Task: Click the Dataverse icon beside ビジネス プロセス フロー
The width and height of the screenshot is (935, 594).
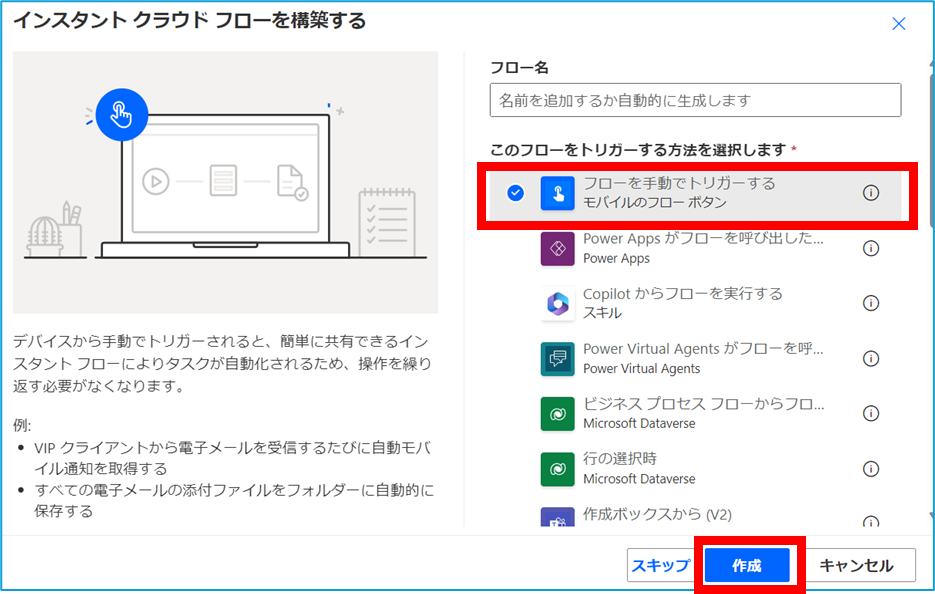Action: click(558, 414)
